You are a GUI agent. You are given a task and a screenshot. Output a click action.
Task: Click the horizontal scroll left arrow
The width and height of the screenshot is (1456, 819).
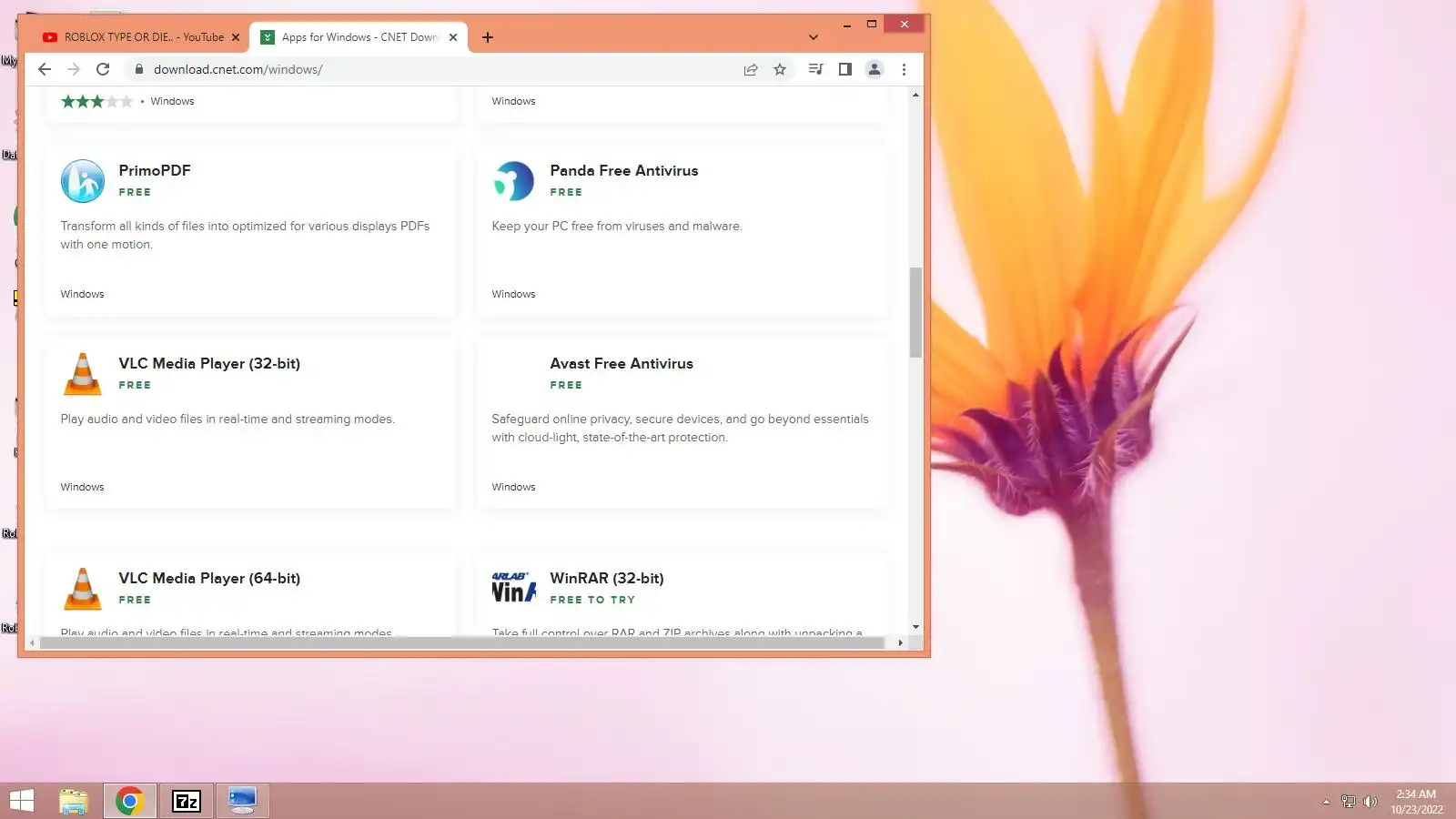point(32,642)
